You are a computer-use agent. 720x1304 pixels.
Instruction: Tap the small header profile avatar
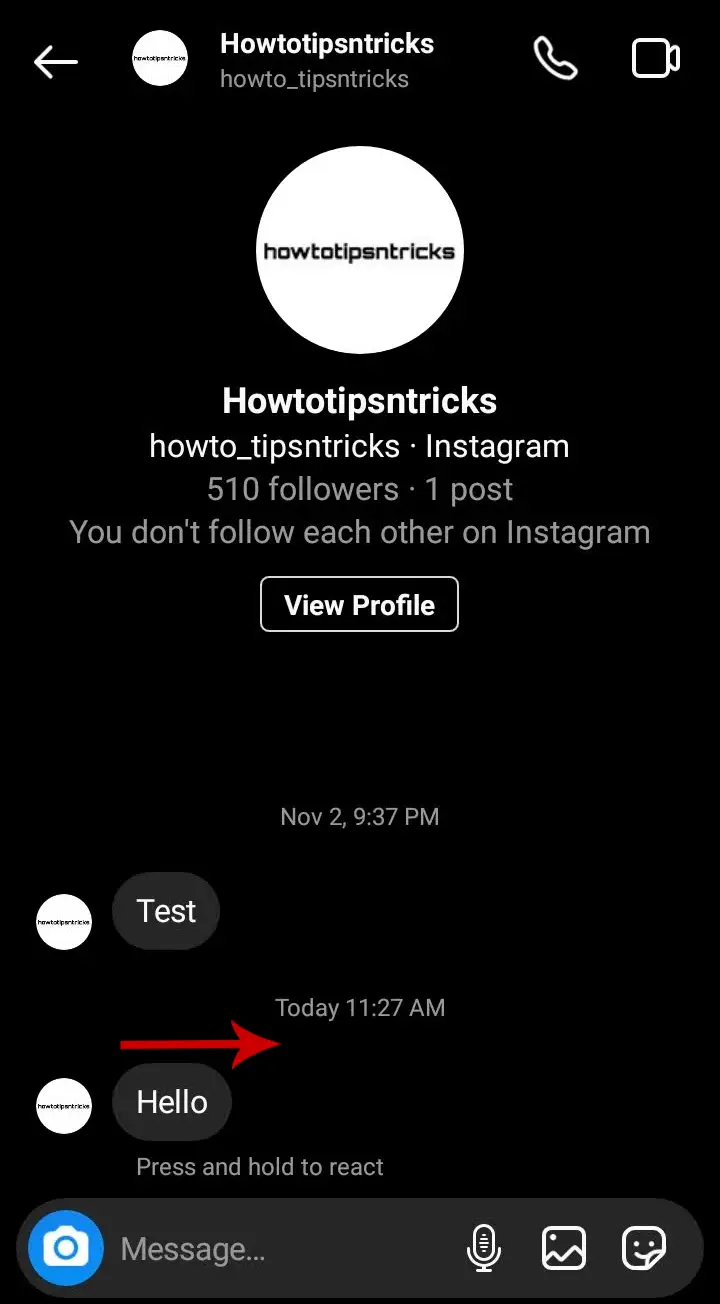(160, 58)
